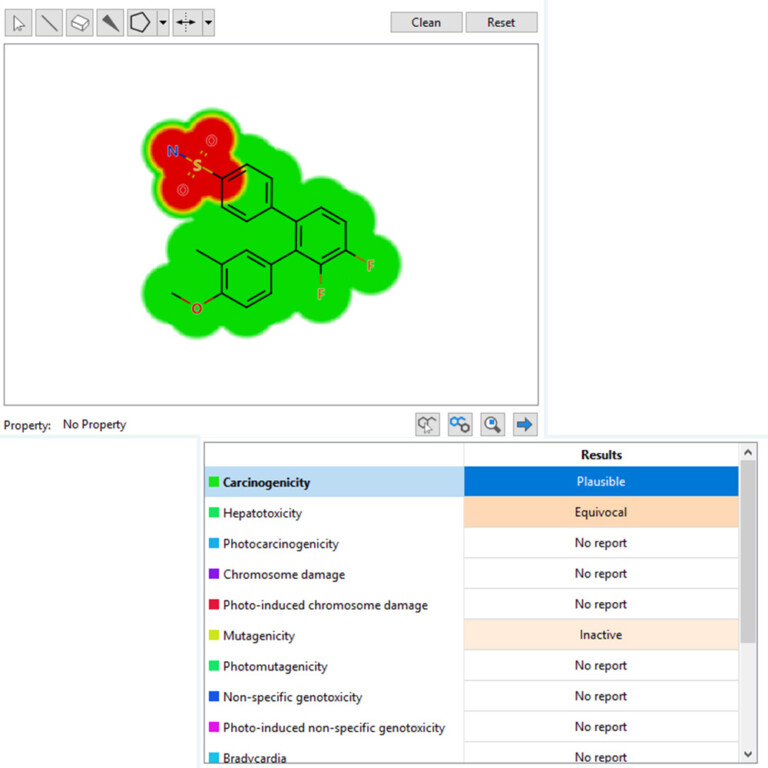This screenshot has width=768, height=768.
Task: Click the substructure search icon
Action: tap(460, 424)
